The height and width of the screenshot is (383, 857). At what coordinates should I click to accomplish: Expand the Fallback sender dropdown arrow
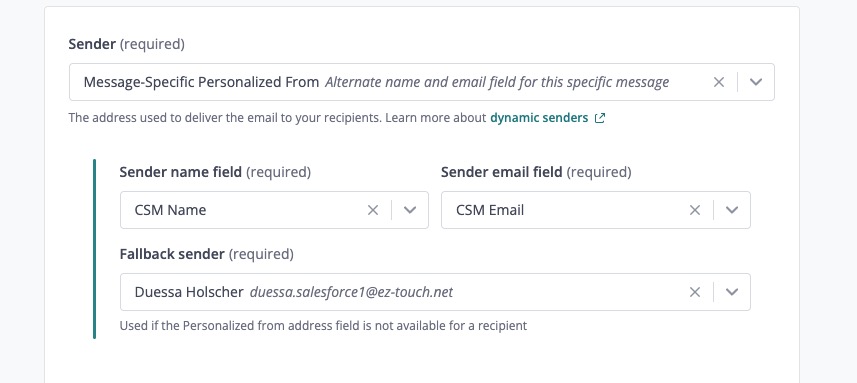(732, 292)
